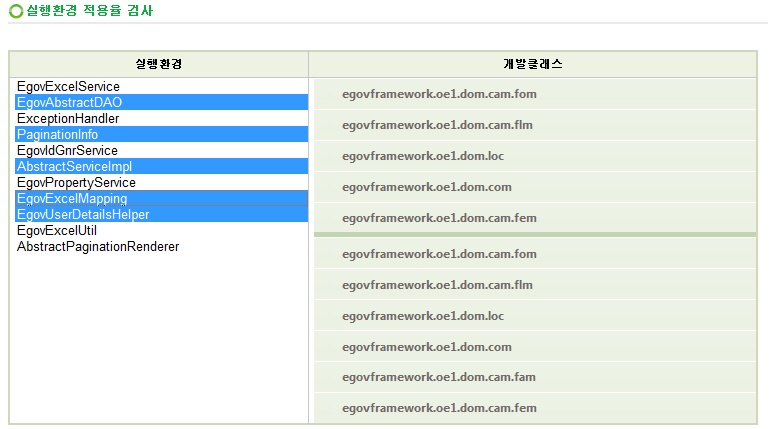Choose EgovIdGnrService from the list

[67, 151]
